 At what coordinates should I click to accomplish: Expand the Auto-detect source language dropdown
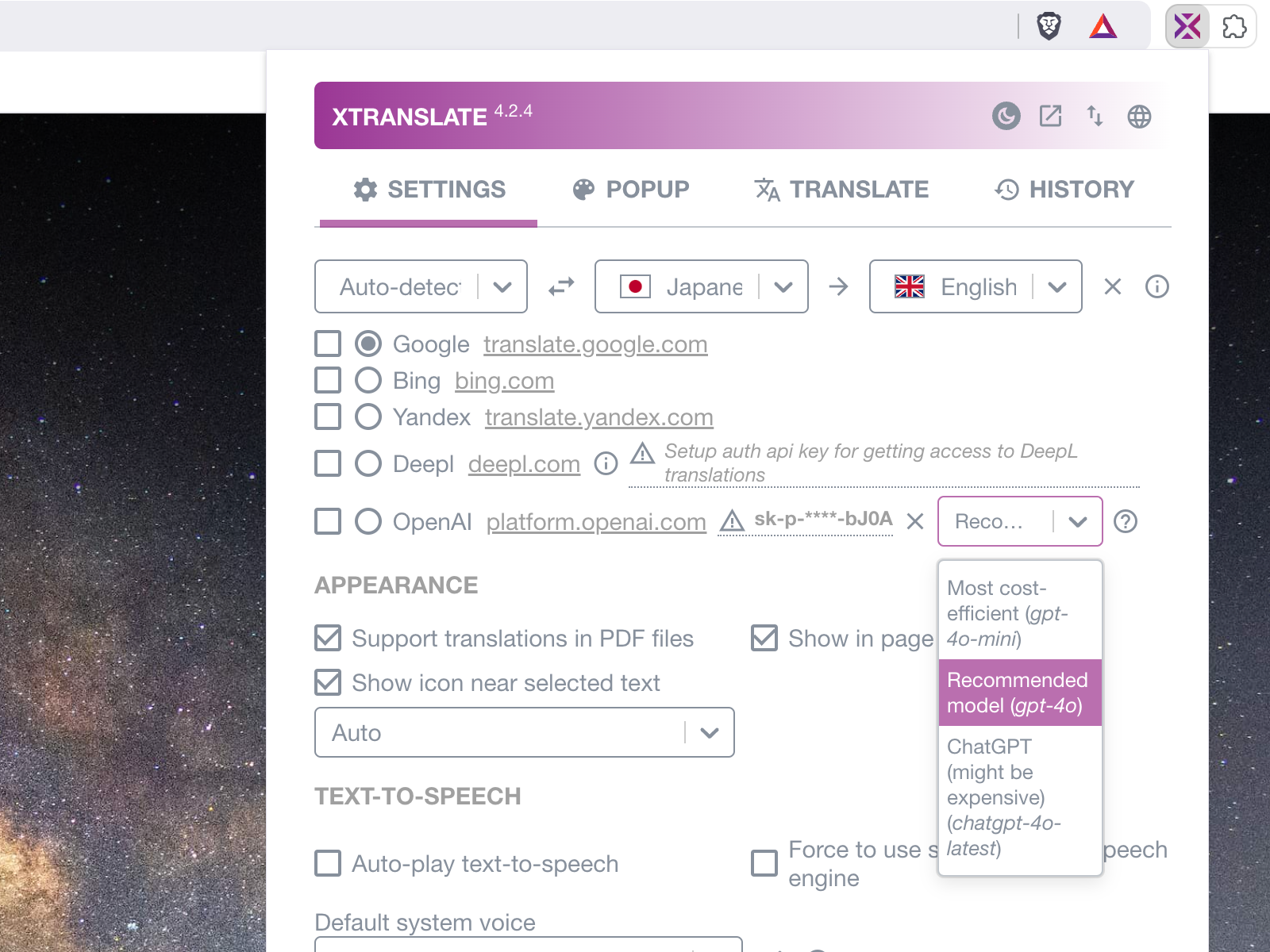421,286
